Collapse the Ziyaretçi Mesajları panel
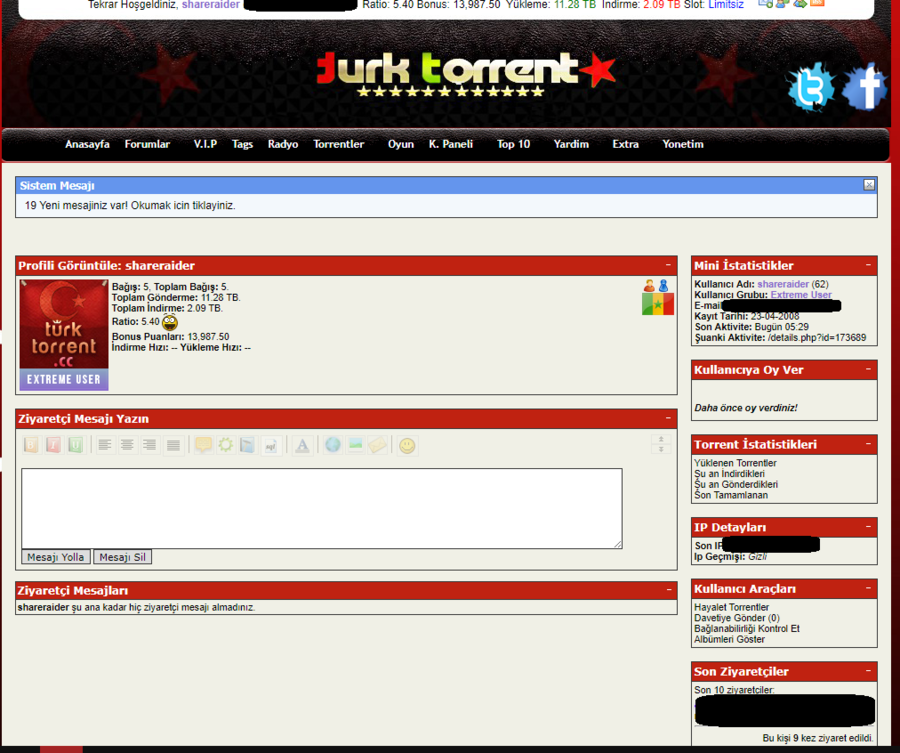 tap(668, 589)
